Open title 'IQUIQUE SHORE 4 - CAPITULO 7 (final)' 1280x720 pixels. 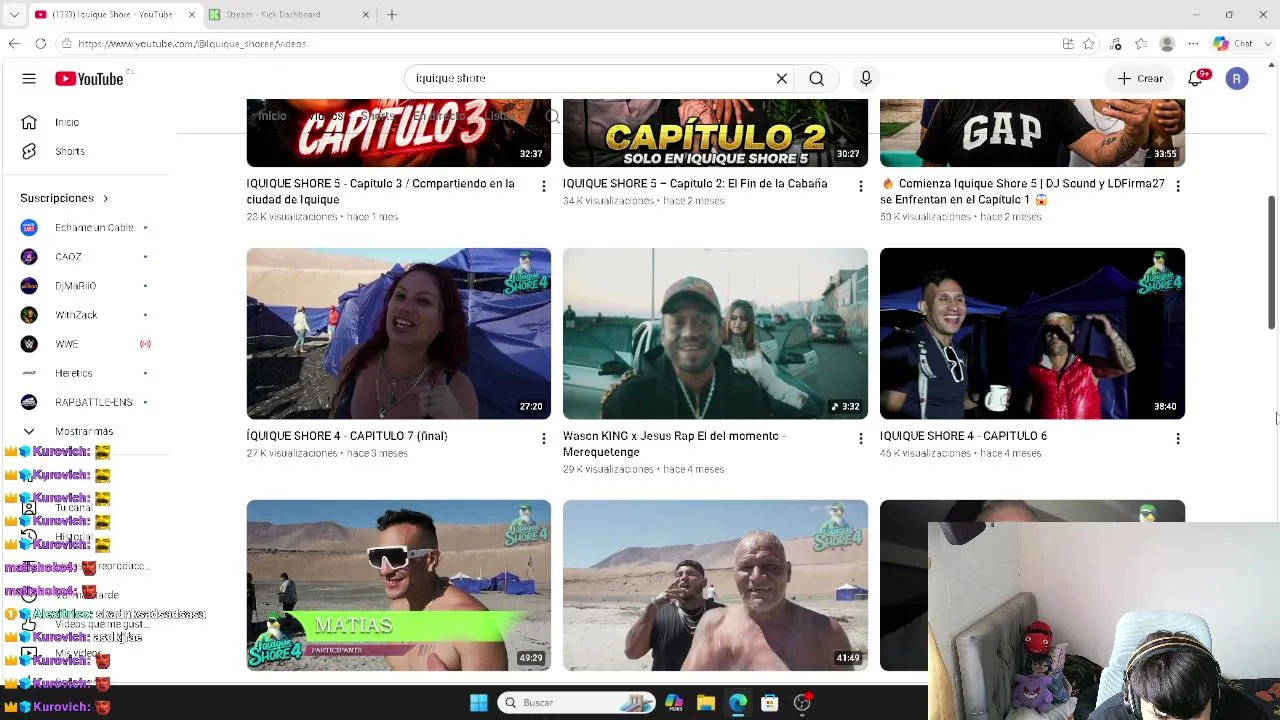pos(347,436)
